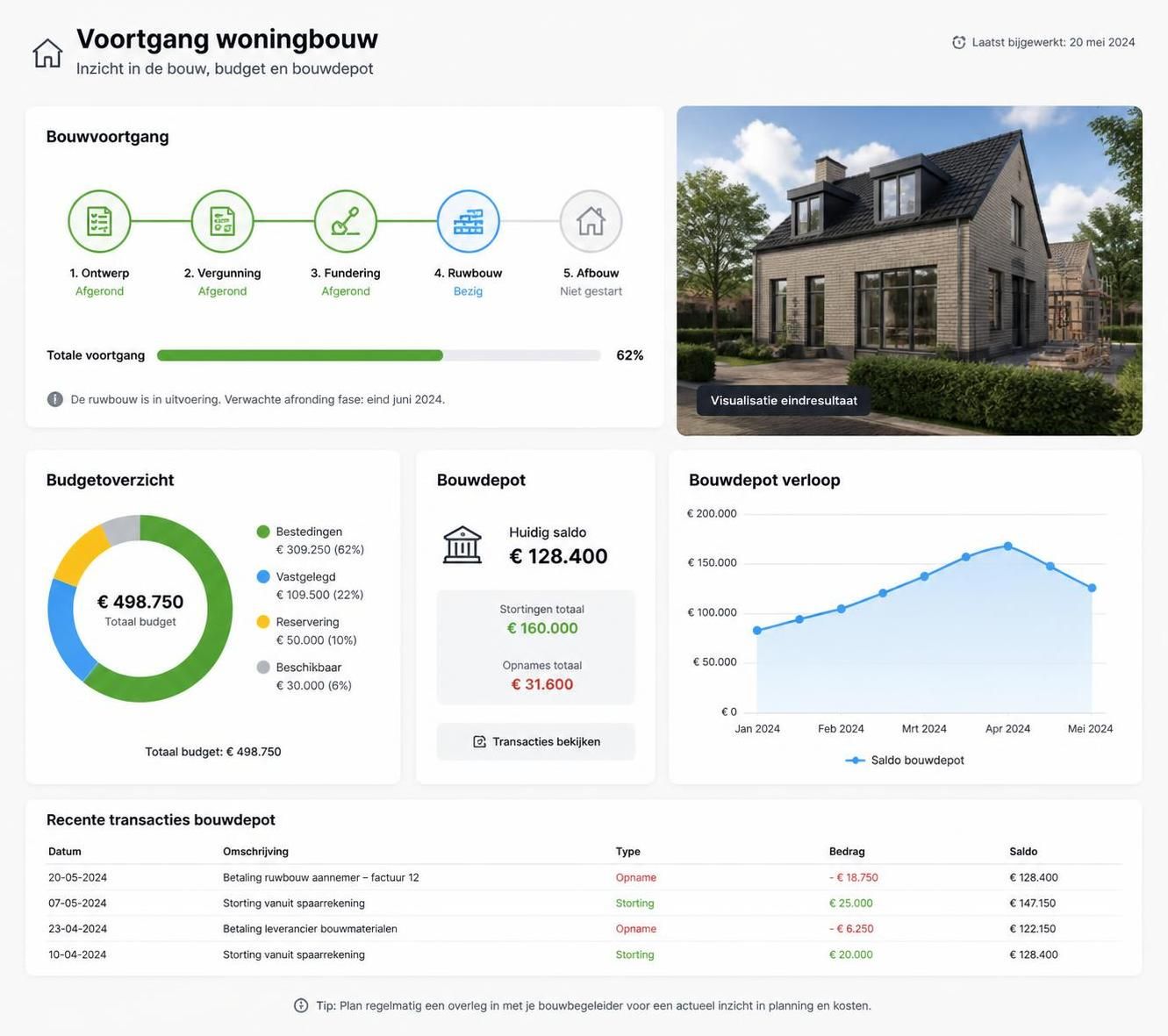
Task: Click the € 25.000 storting amount
Action: pyautogui.click(x=851, y=903)
